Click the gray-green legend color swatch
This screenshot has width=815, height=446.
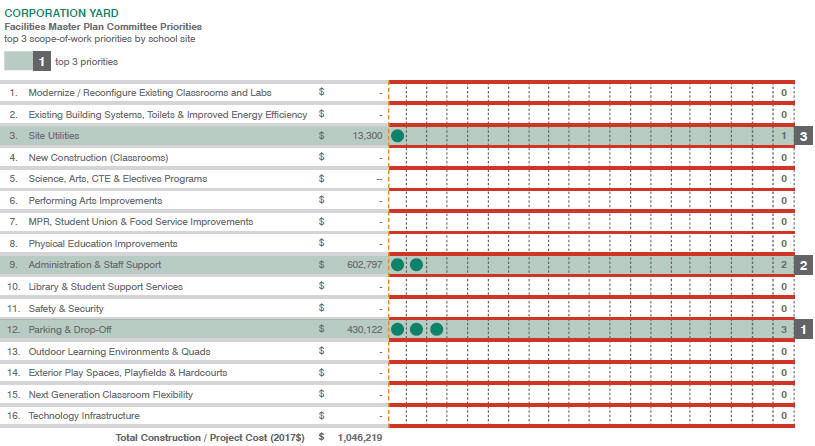[18, 62]
